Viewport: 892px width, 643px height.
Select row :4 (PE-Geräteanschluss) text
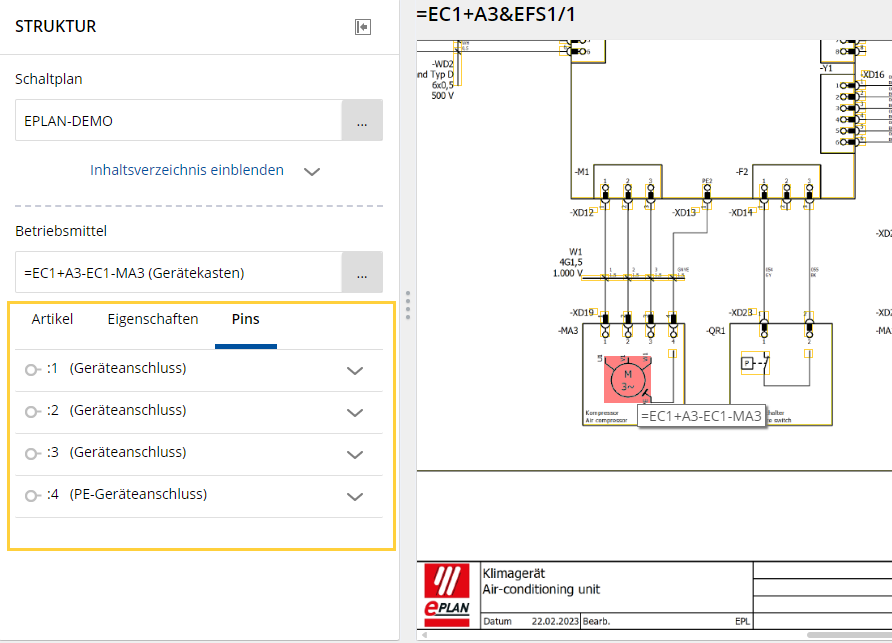pos(127,494)
